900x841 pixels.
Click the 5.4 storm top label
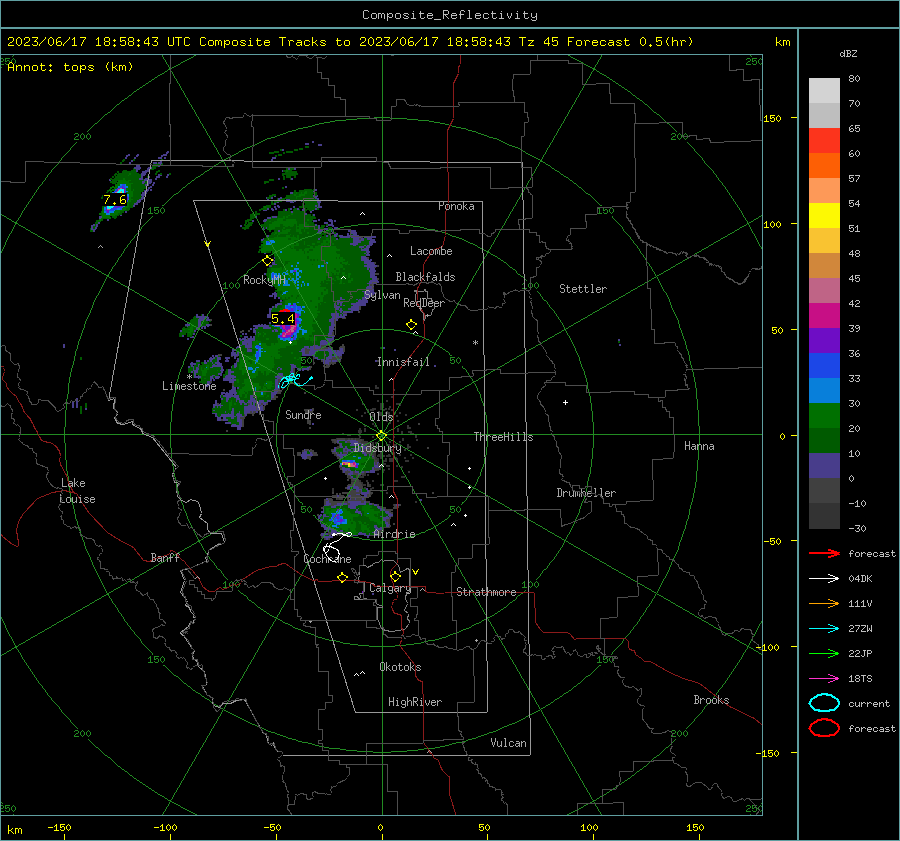[283, 318]
